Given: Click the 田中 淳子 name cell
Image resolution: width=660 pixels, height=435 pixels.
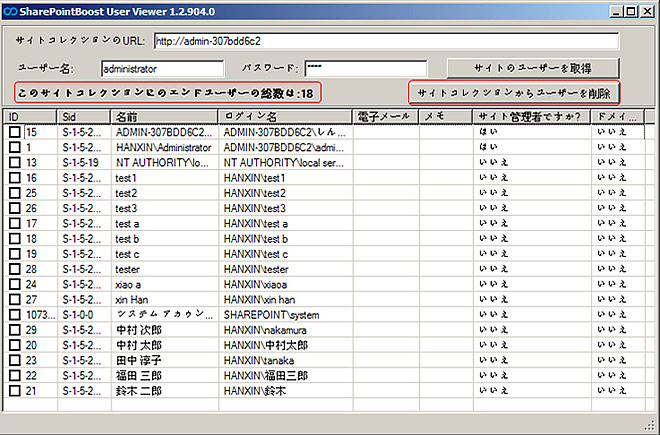Looking at the screenshot, I should [x=165, y=360].
